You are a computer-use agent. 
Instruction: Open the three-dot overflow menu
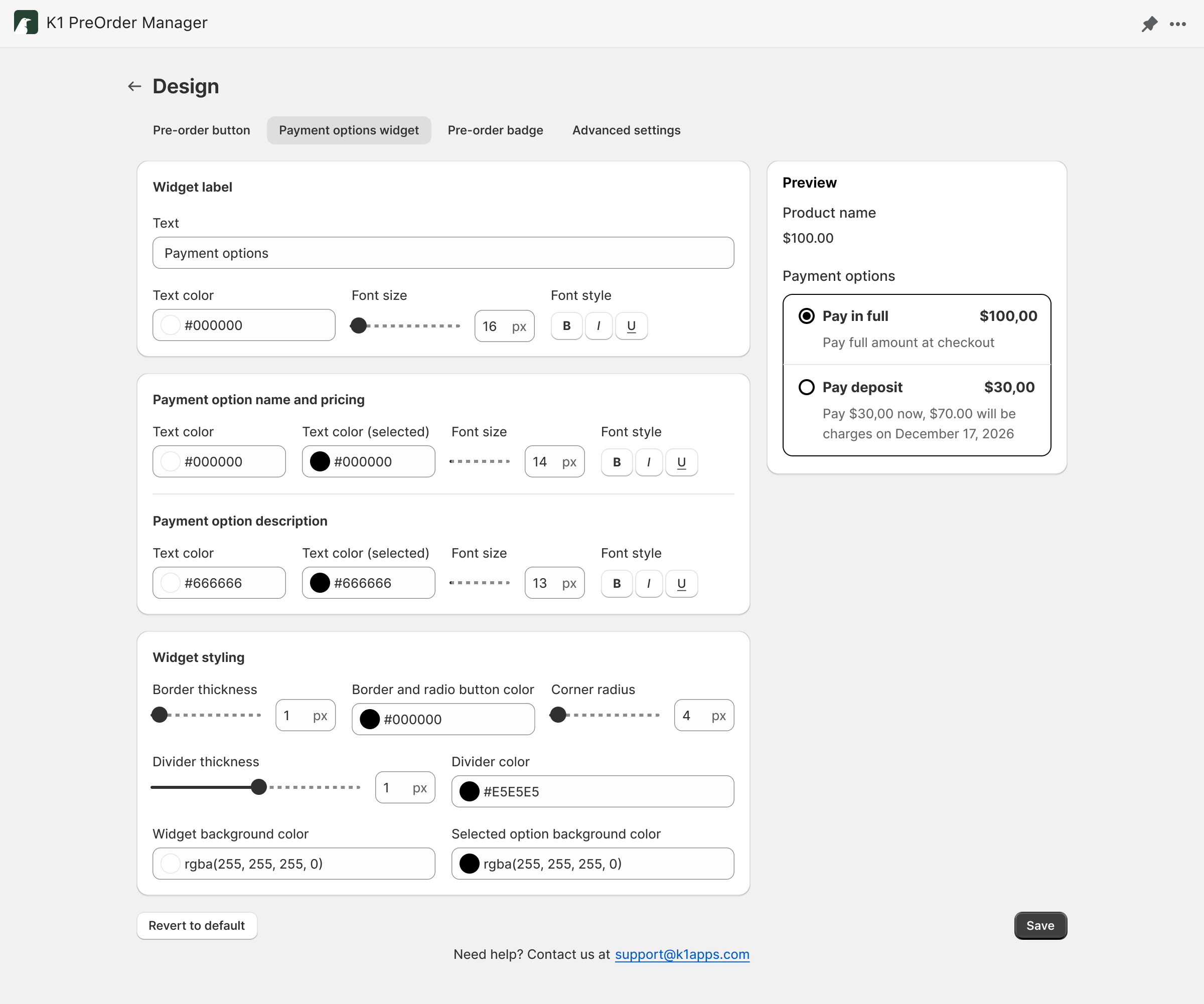1178,24
